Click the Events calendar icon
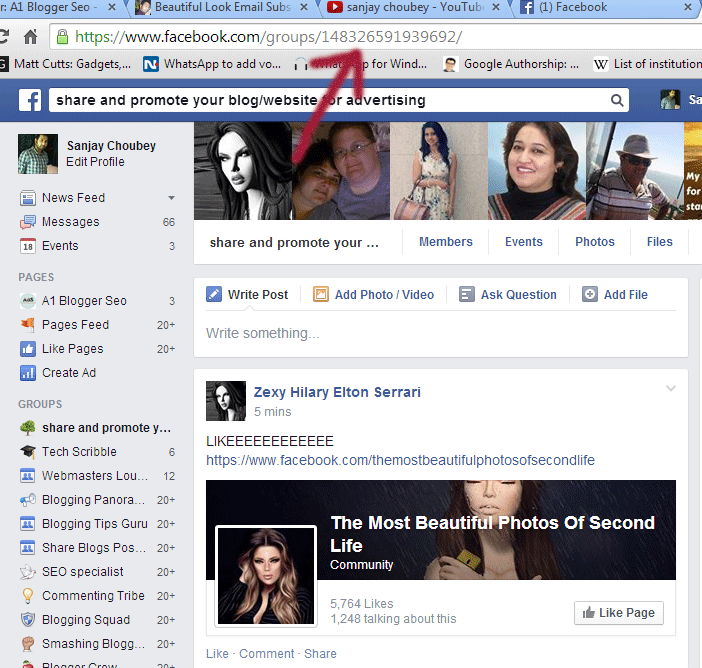The image size is (702, 668). [28, 246]
